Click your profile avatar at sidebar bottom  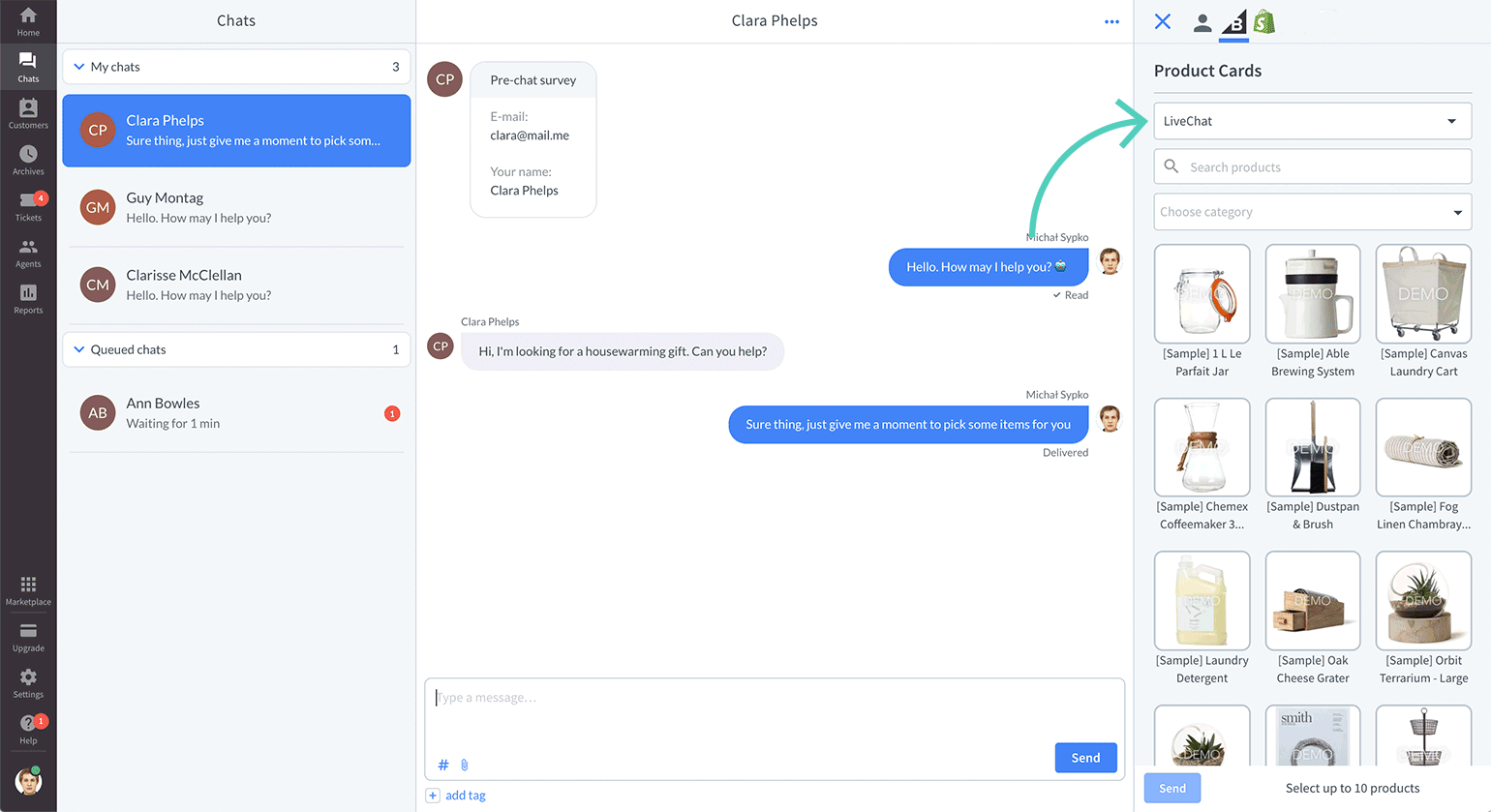(x=28, y=781)
